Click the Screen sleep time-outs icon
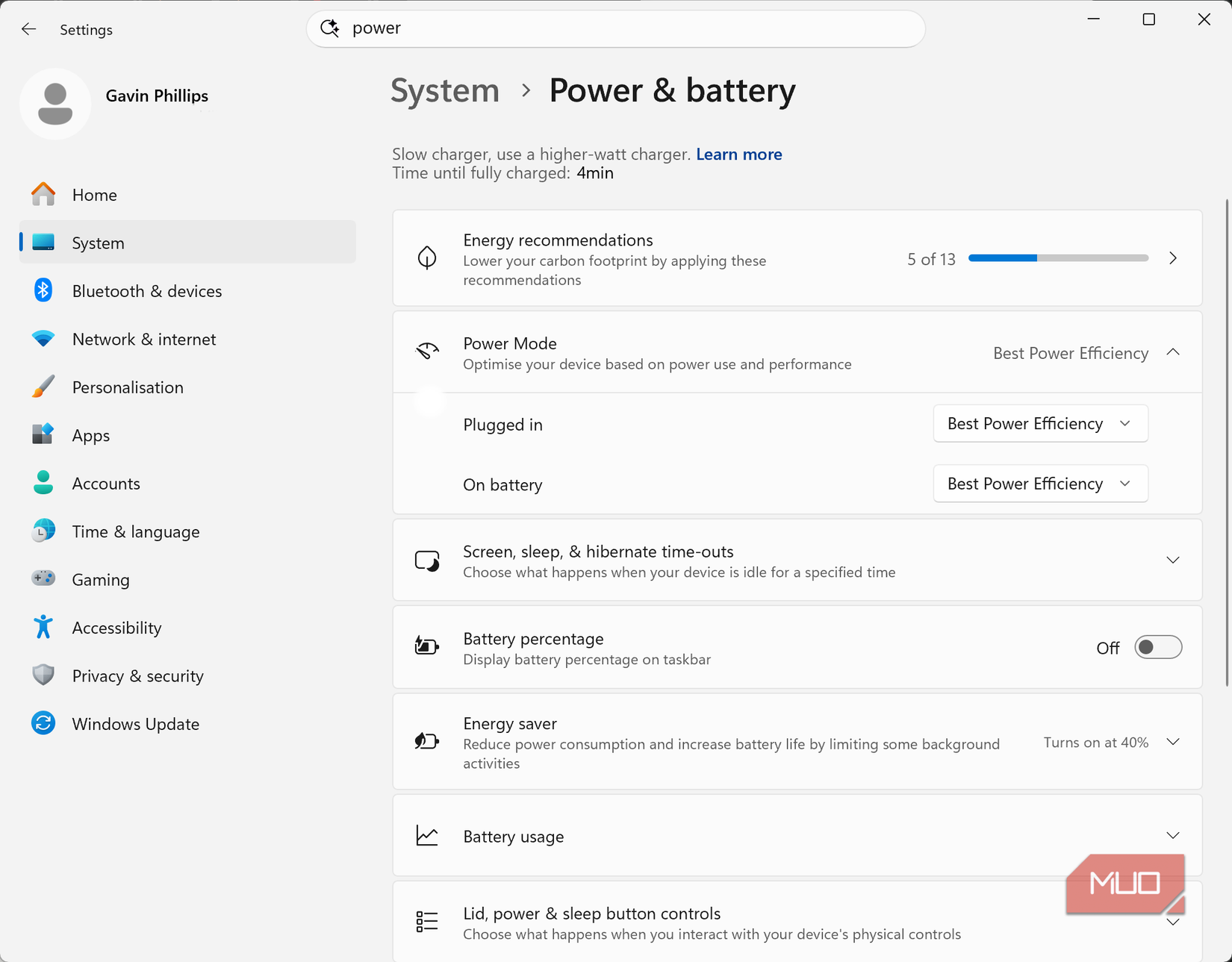Viewport: 1232px width, 962px height. pos(427,560)
